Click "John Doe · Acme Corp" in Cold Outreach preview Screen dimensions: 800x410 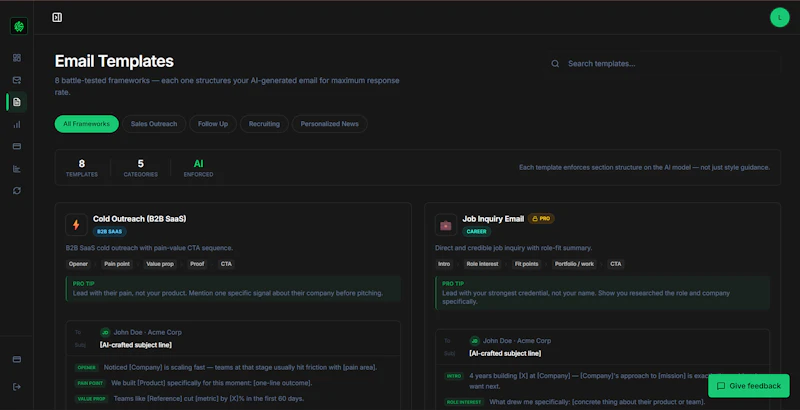coord(147,332)
